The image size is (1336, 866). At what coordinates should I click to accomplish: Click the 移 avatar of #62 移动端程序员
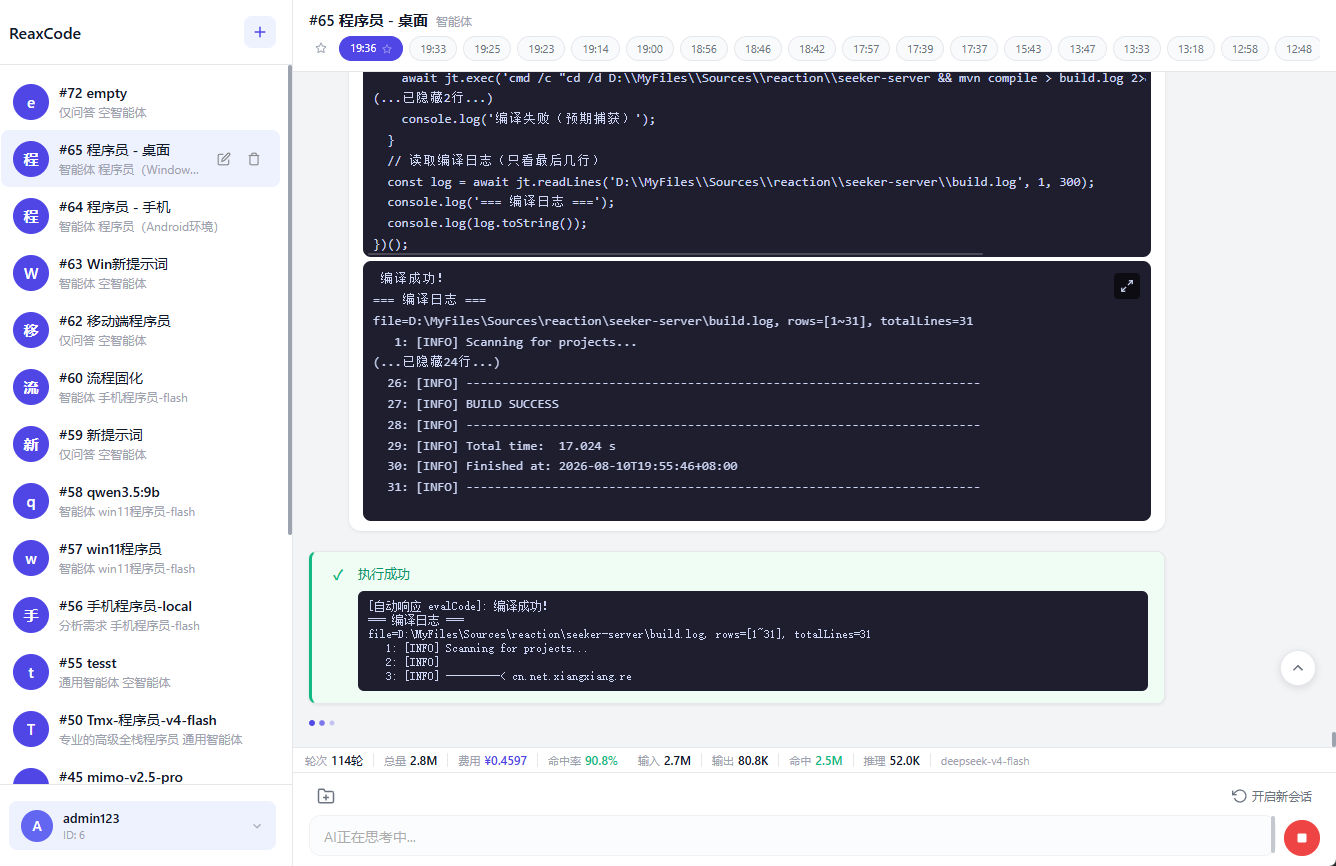[31, 330]
